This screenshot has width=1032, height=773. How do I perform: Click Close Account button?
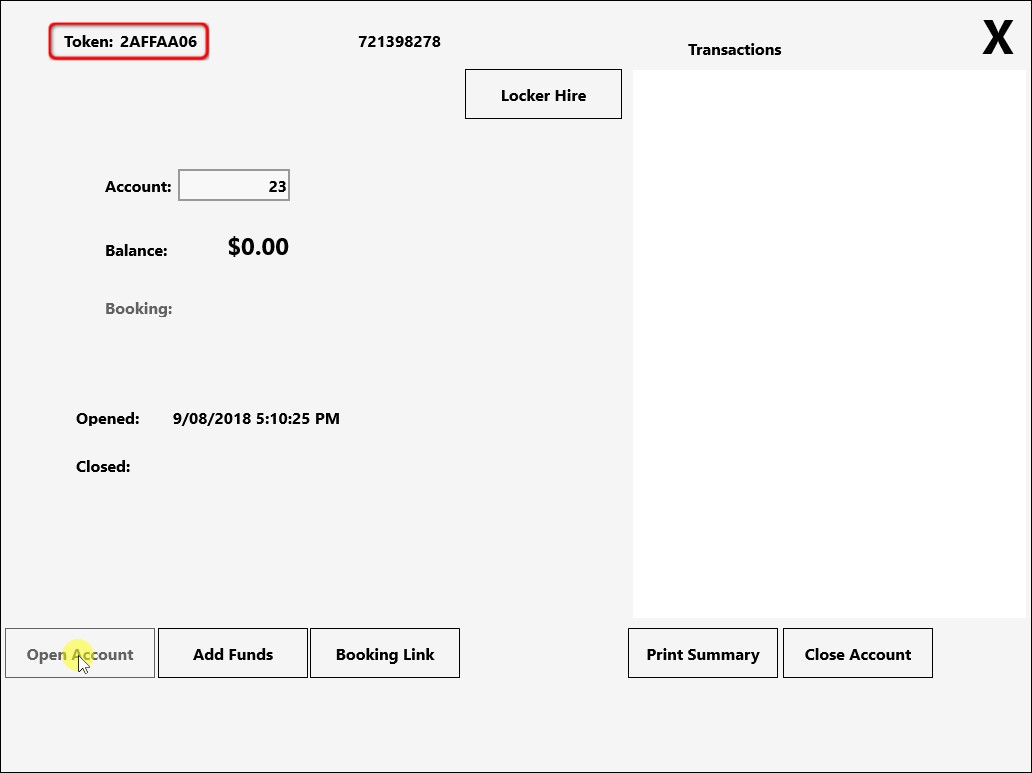[x=858, y=653]
